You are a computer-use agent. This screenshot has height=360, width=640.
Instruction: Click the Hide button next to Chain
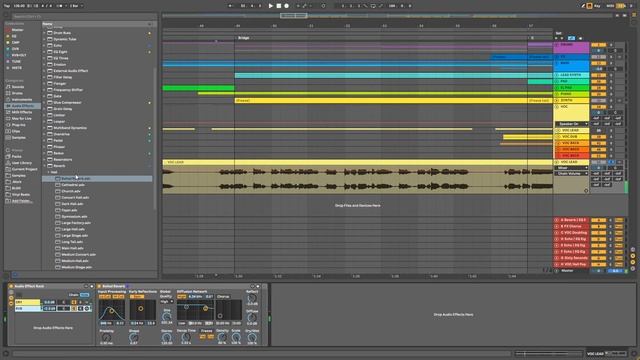point(84,295)
